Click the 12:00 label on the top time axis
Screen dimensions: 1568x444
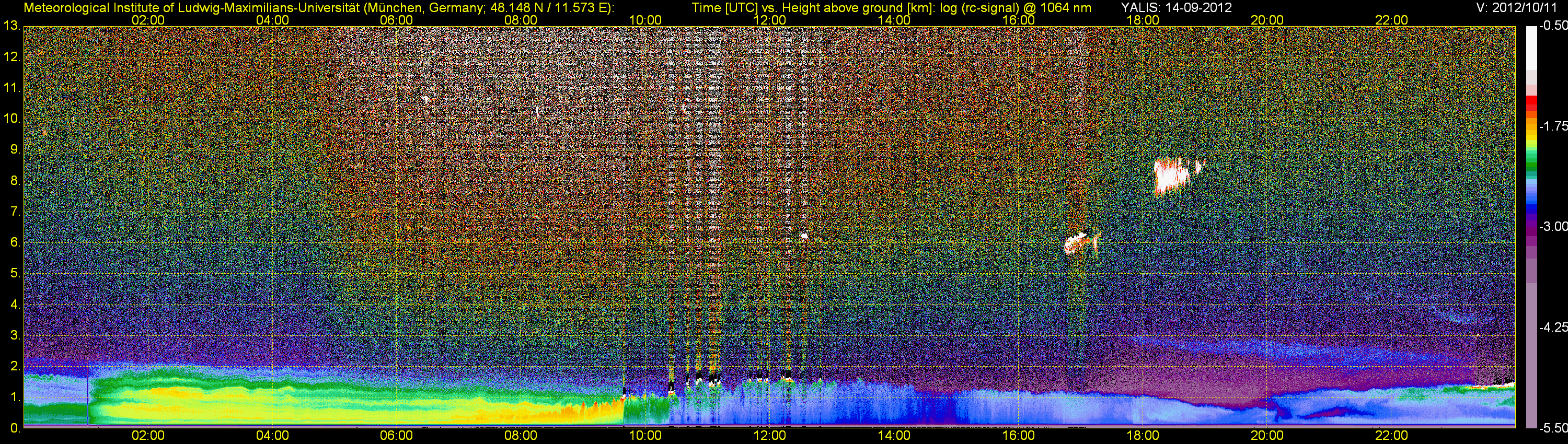769,20
